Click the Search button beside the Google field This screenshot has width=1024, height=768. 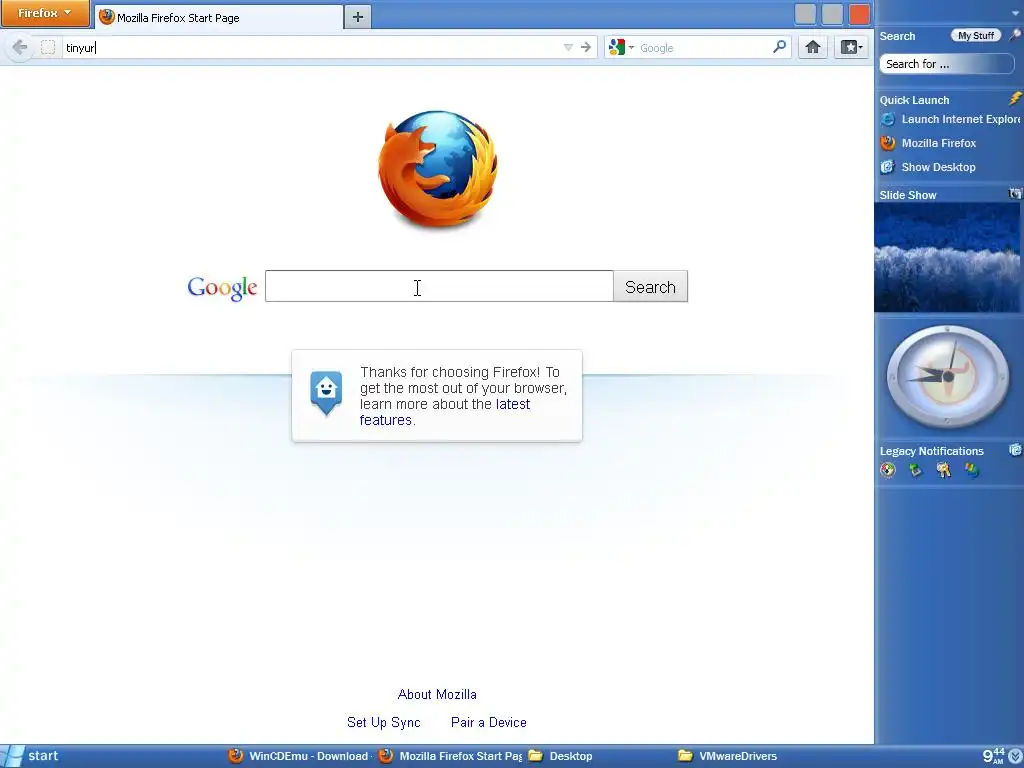pyautogui.click(x=650, y=287)
